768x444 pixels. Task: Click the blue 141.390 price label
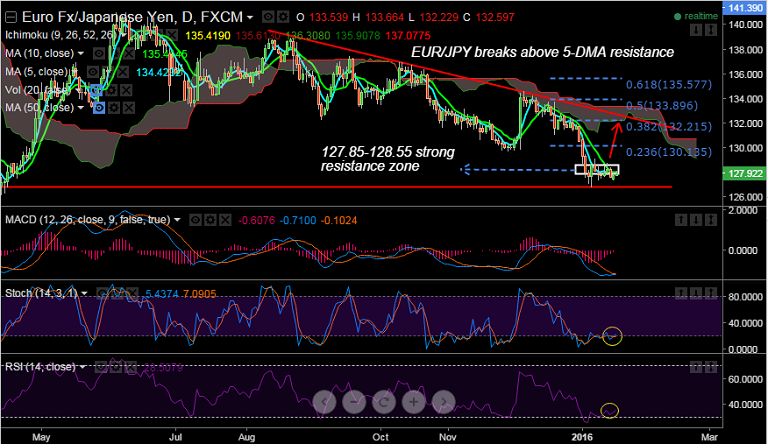[745, 7]
